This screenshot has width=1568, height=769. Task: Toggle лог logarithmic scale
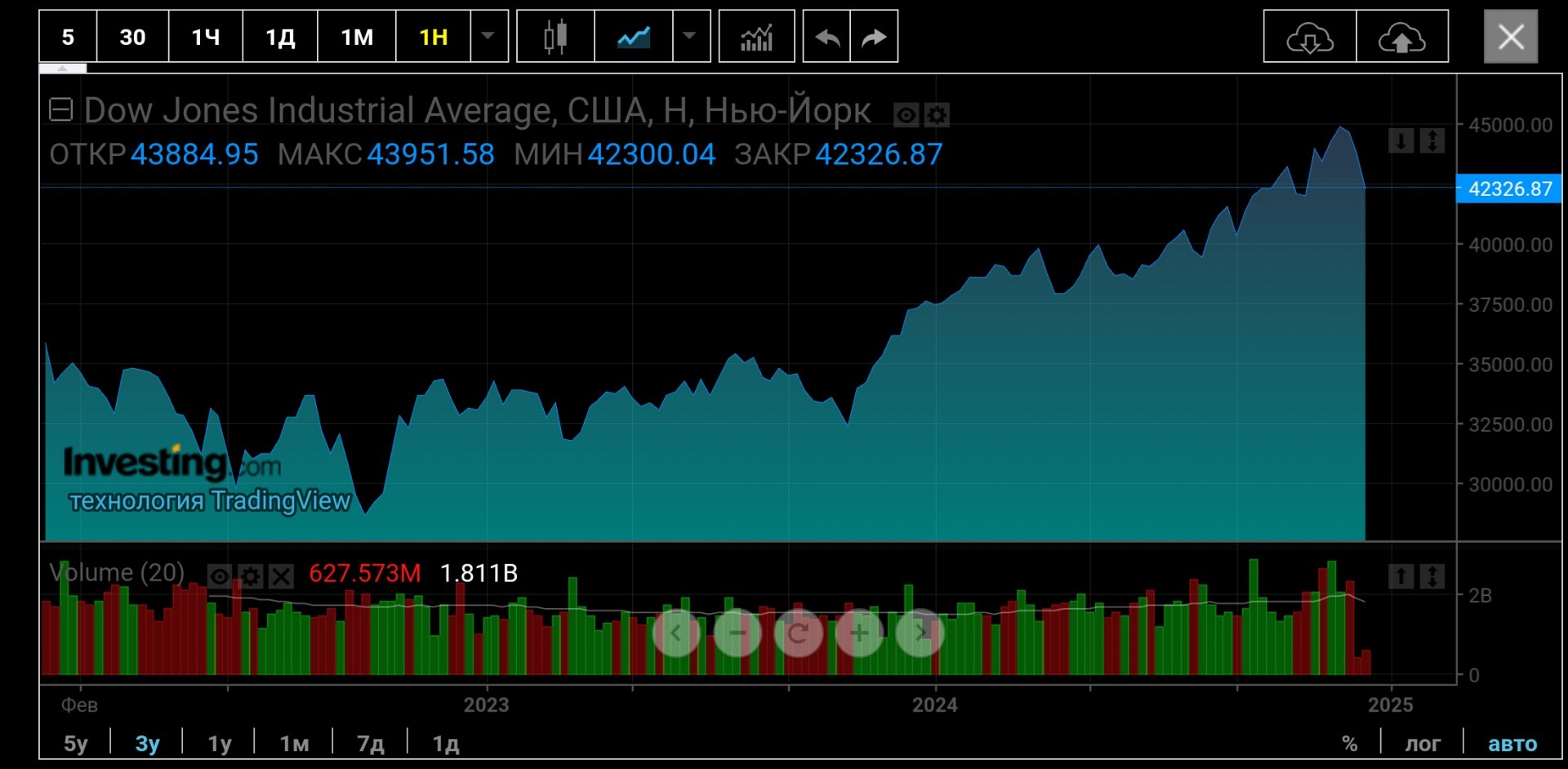[x=1423, y=744]
